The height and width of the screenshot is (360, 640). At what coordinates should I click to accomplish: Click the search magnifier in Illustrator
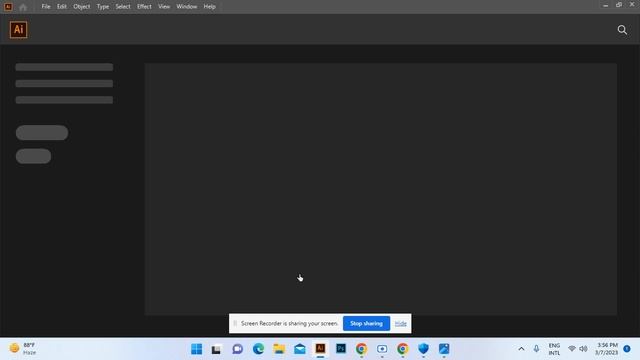[622, 29]
